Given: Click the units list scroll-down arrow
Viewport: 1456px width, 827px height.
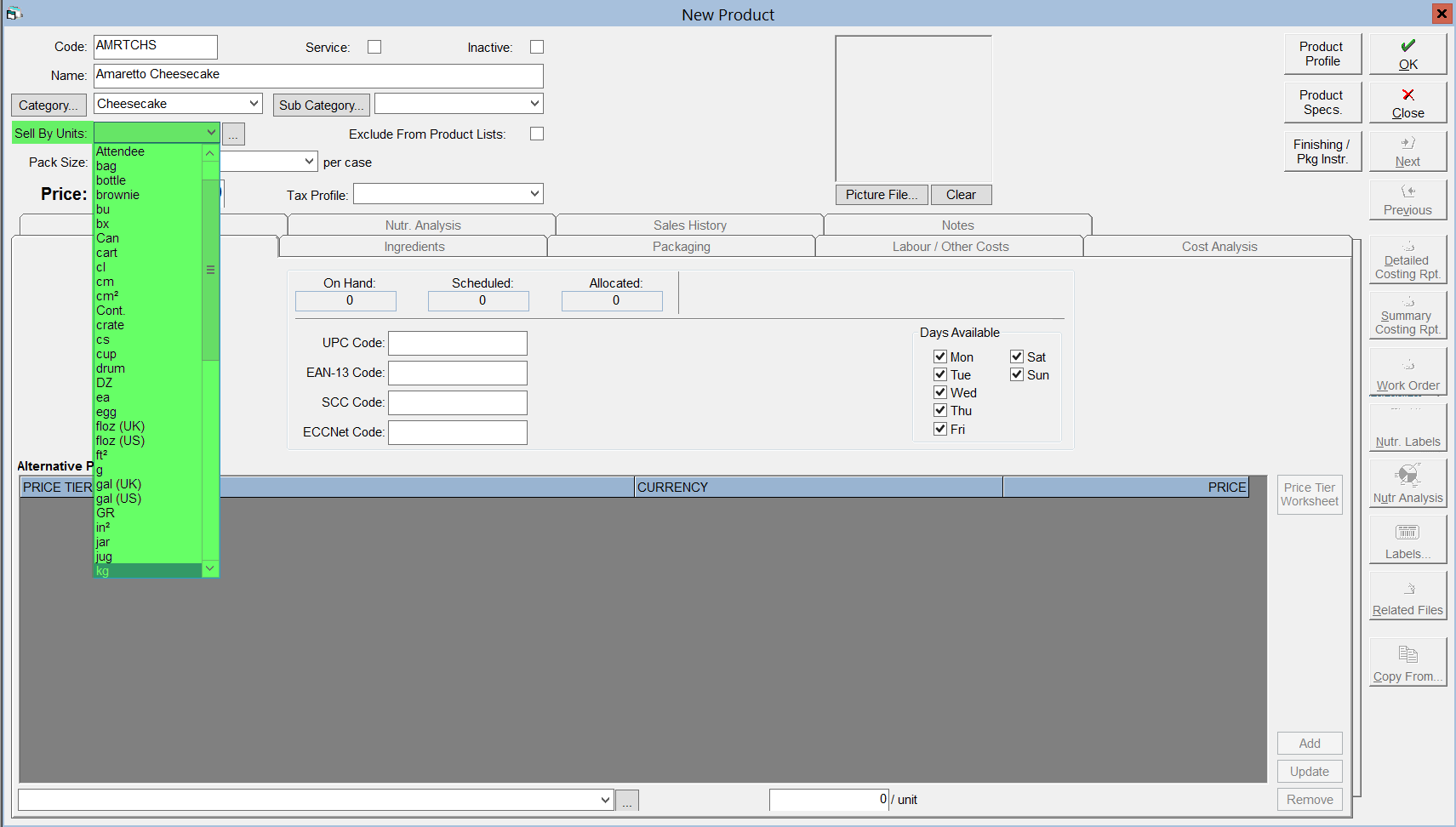Looking at the screenshot, I should pos(210,568).
